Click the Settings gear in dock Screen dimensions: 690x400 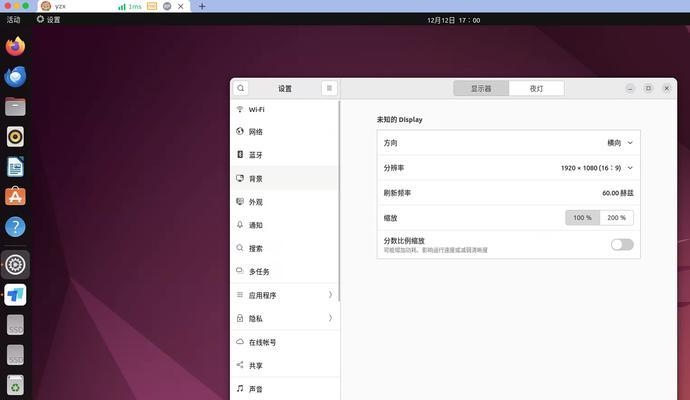click(x=15, y=264)
